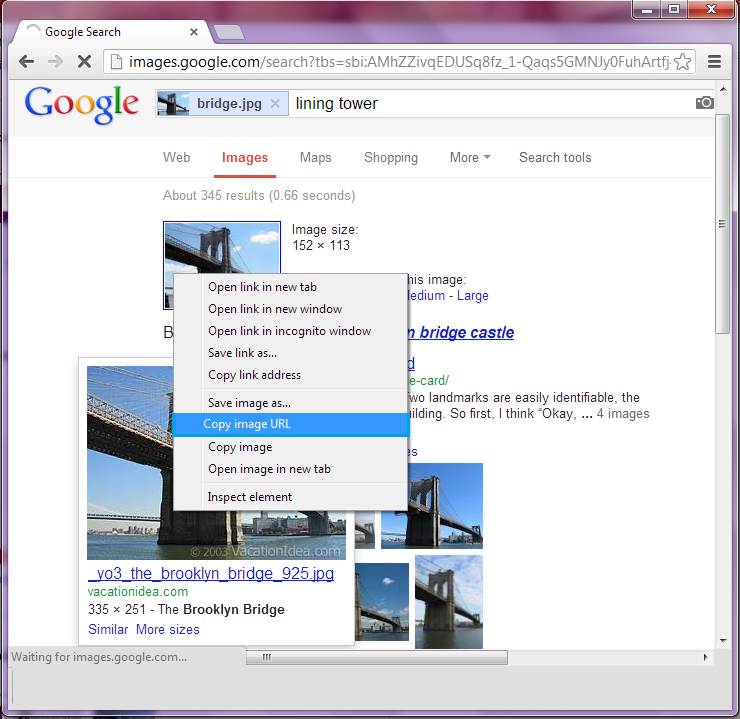Switch to the Web results tab
This screenshot has width=740, height=719.
[x=177, y=157]
